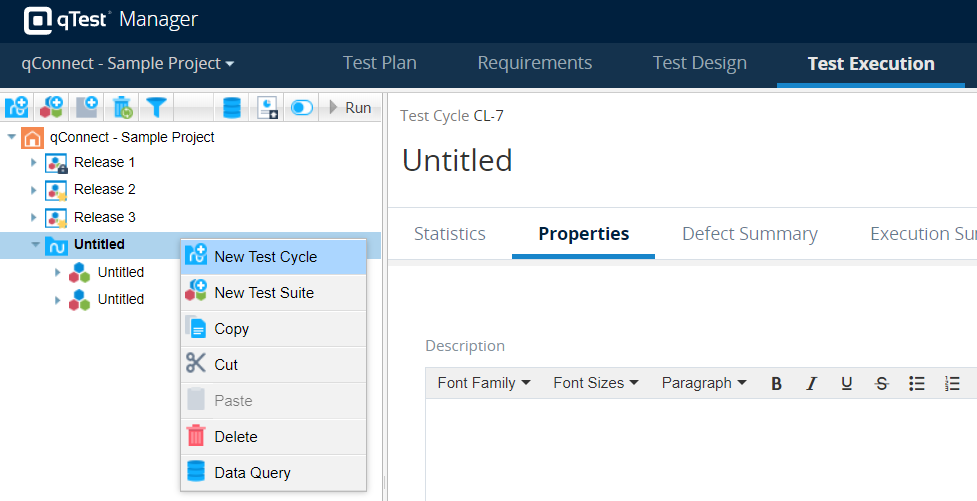Screen dimensions: 977x501
Task: Toggle strikethrough formatting in Description editor
Action: pyautogui.click(x=881, y=383)
